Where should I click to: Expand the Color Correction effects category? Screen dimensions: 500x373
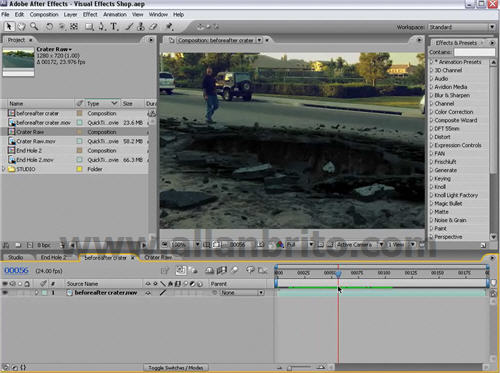[431, 112]
